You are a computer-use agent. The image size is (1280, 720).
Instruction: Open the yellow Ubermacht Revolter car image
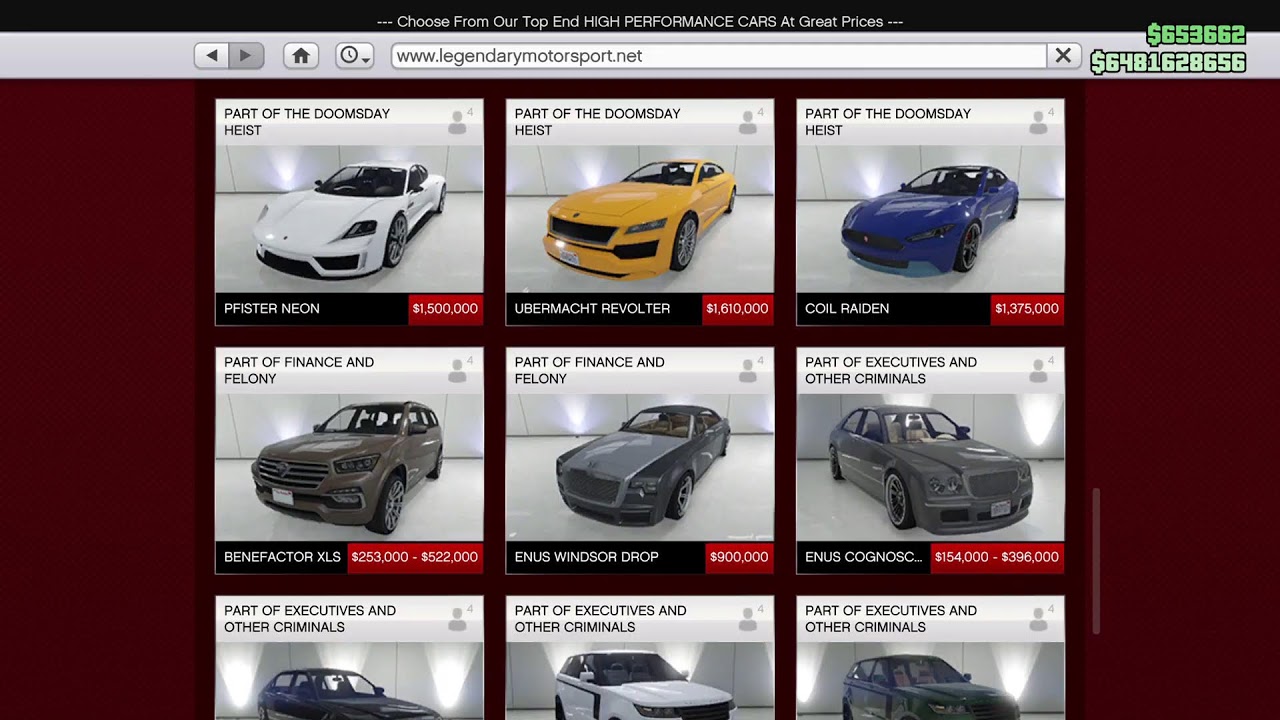(640, 219)
